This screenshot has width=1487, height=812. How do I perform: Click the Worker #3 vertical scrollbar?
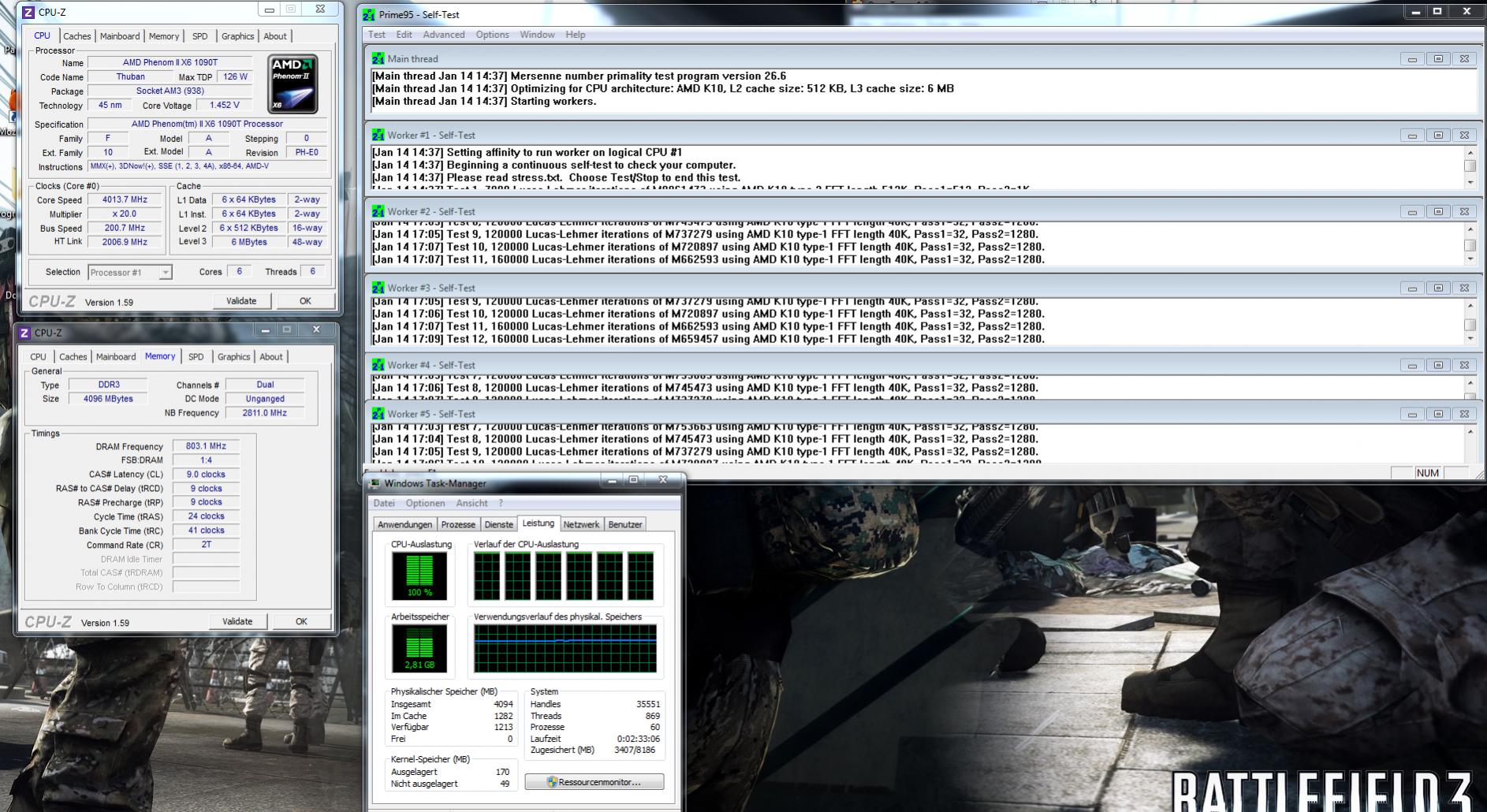(x=1470, y=322)
